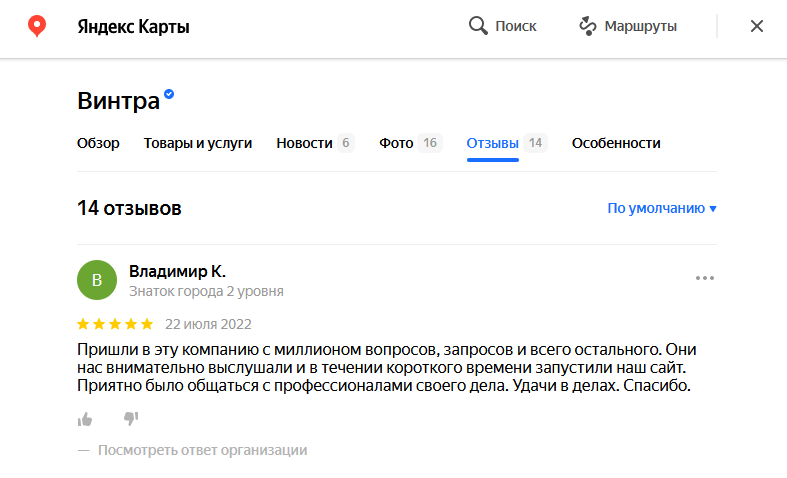Click the reviewer name Владимир К.
The height and width of the screenshot is (478, 787).
pyautogui.click(x=178, y=271)
